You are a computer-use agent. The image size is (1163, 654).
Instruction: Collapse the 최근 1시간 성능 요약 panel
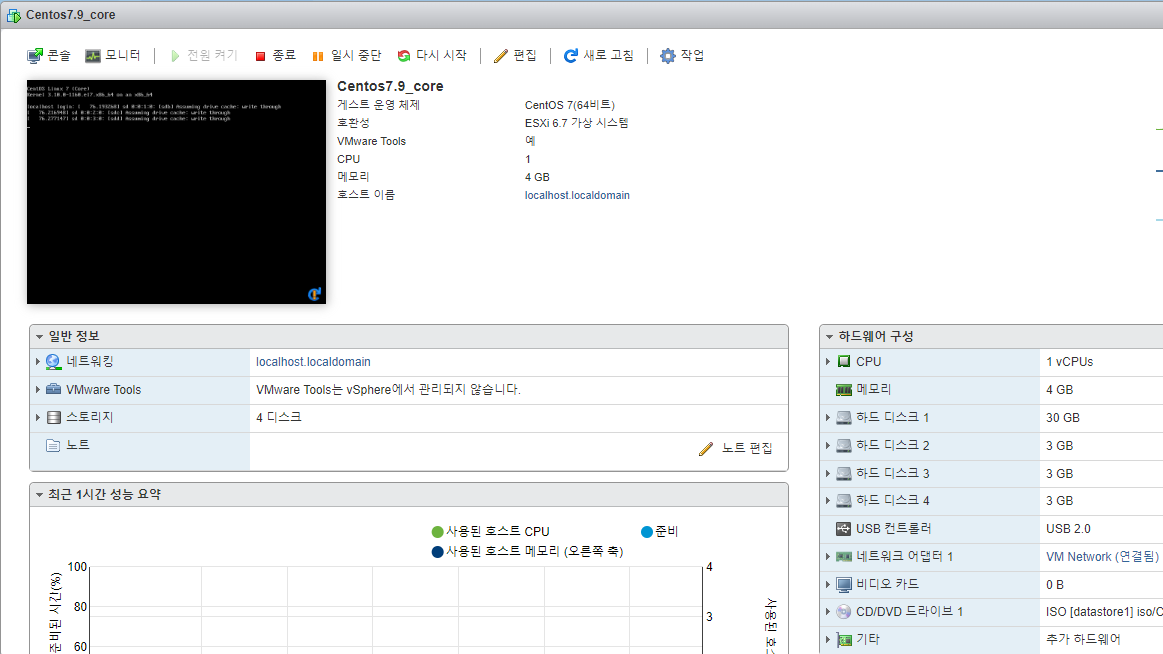[x=39, y=495]
